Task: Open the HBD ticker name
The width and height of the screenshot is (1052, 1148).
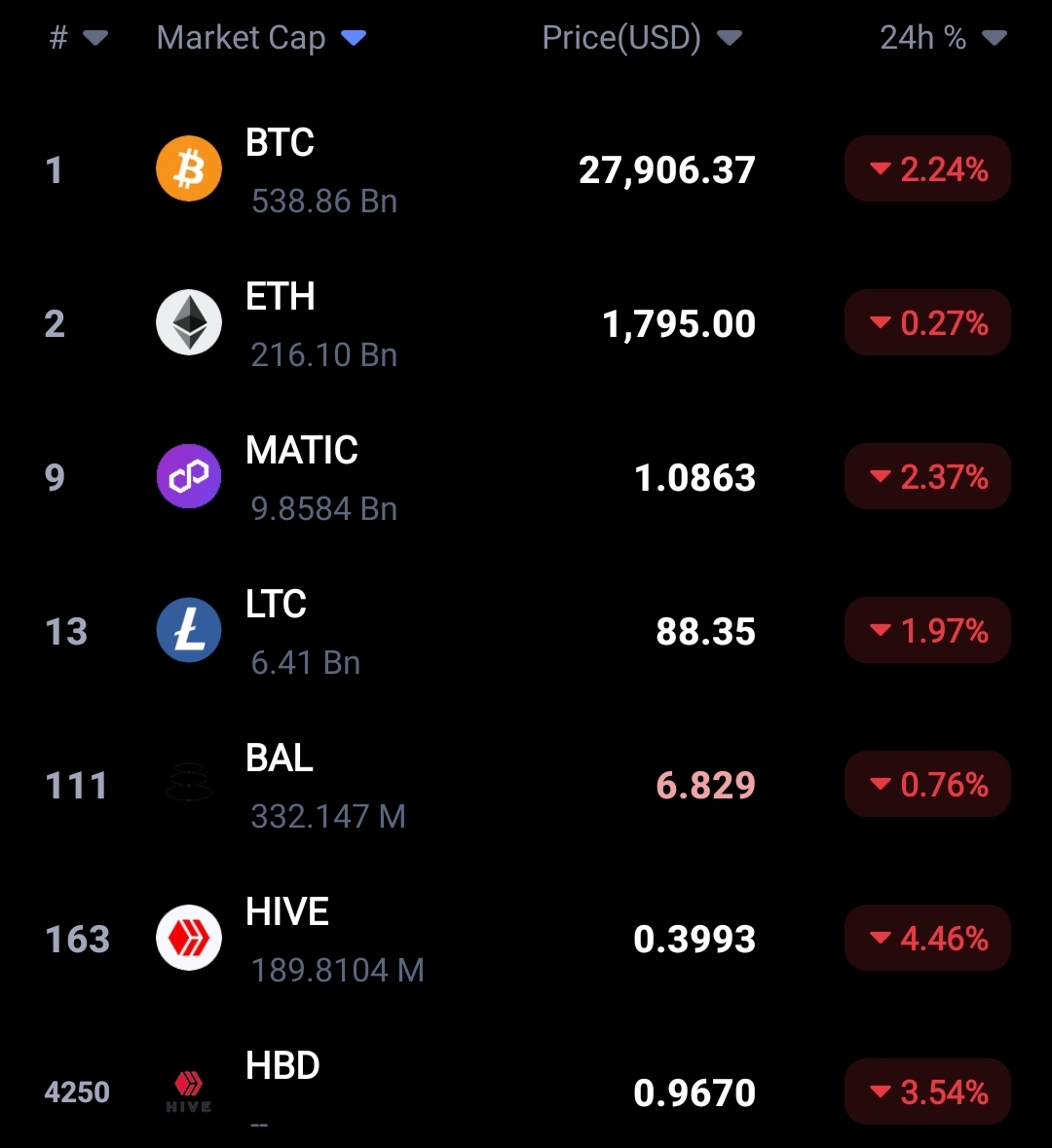Action: coord(282,1065)
